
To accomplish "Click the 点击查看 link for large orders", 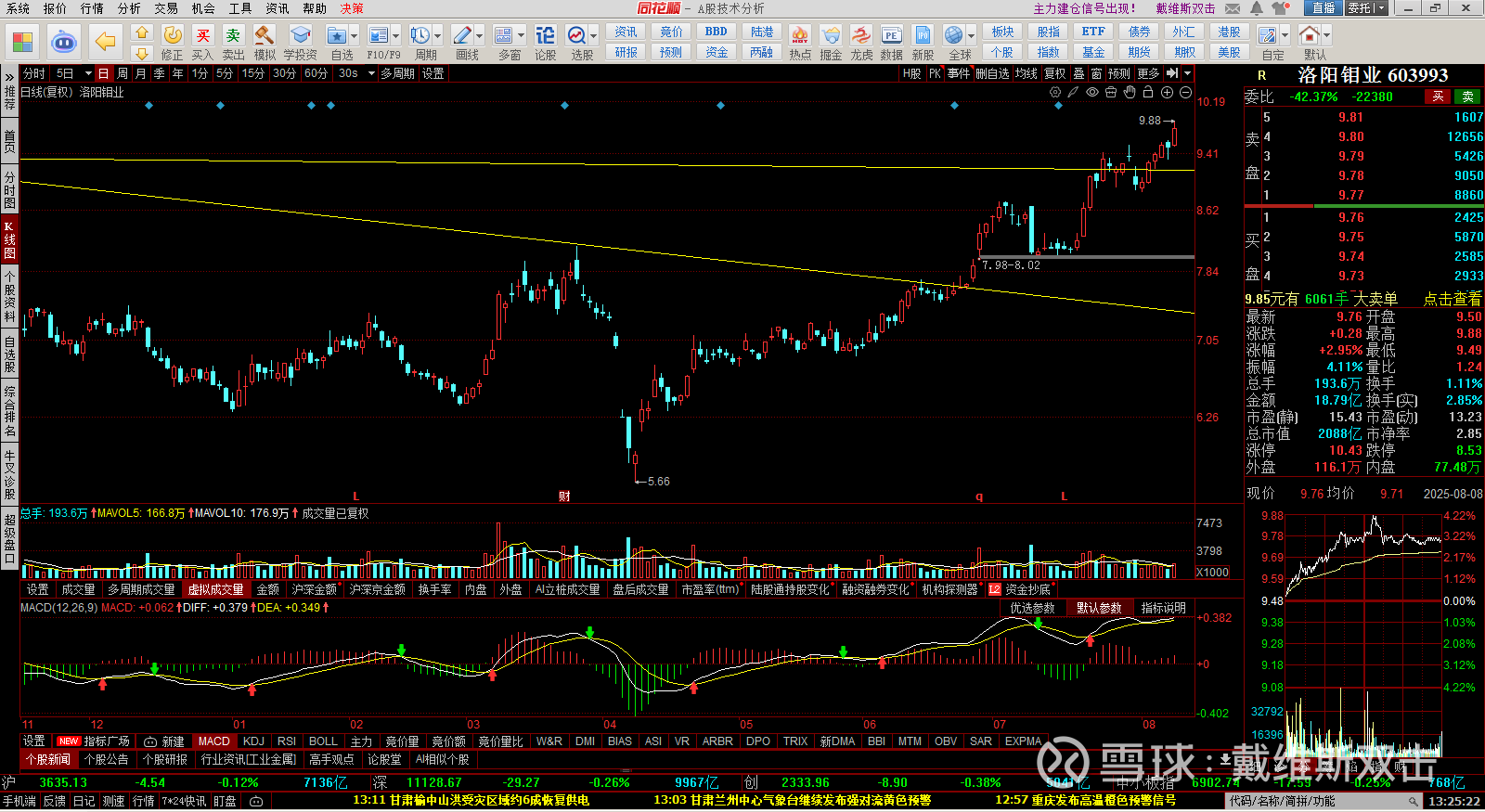I will (1453, 299).
